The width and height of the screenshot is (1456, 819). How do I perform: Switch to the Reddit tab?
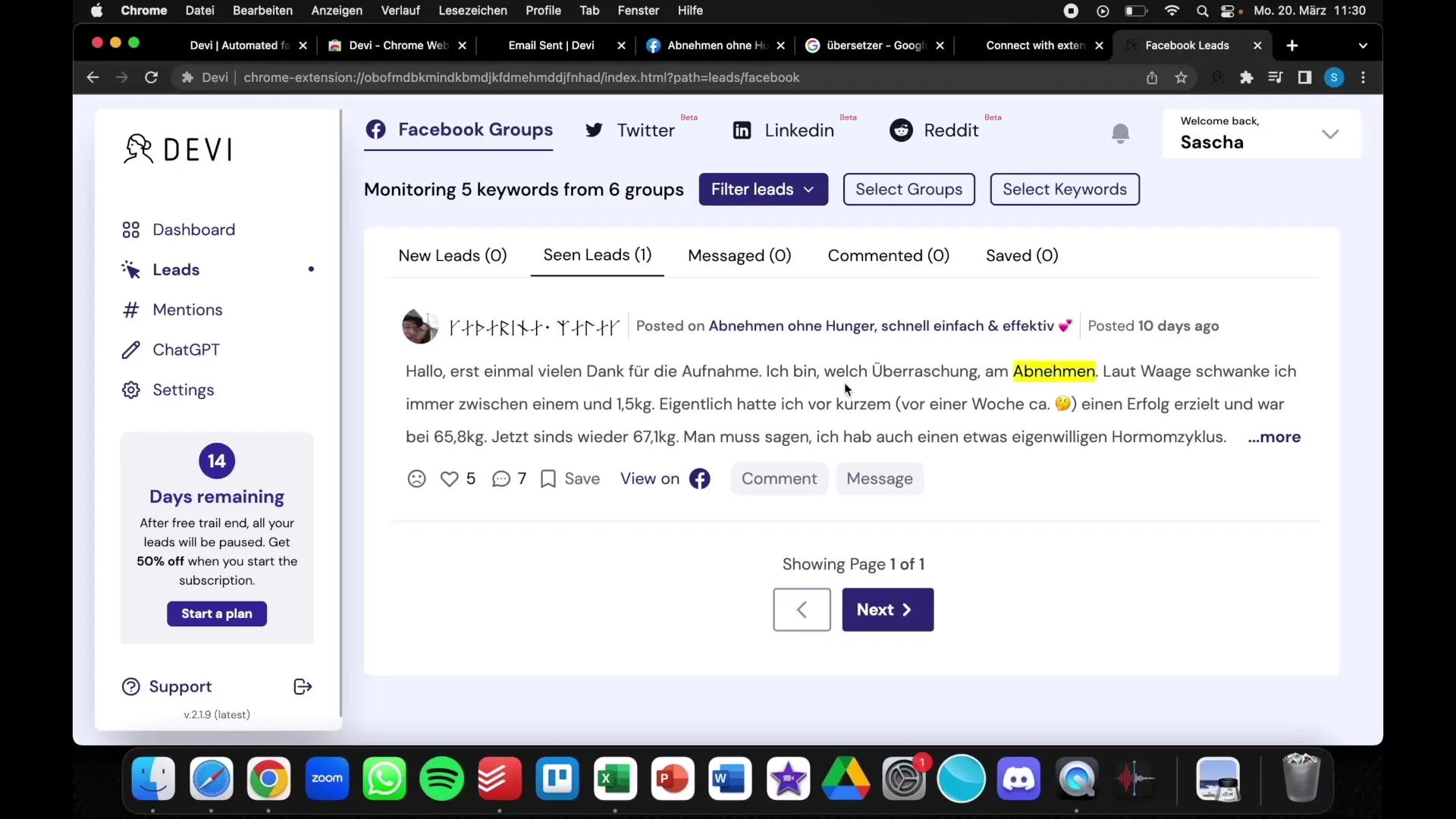click(x=934, y=130)
